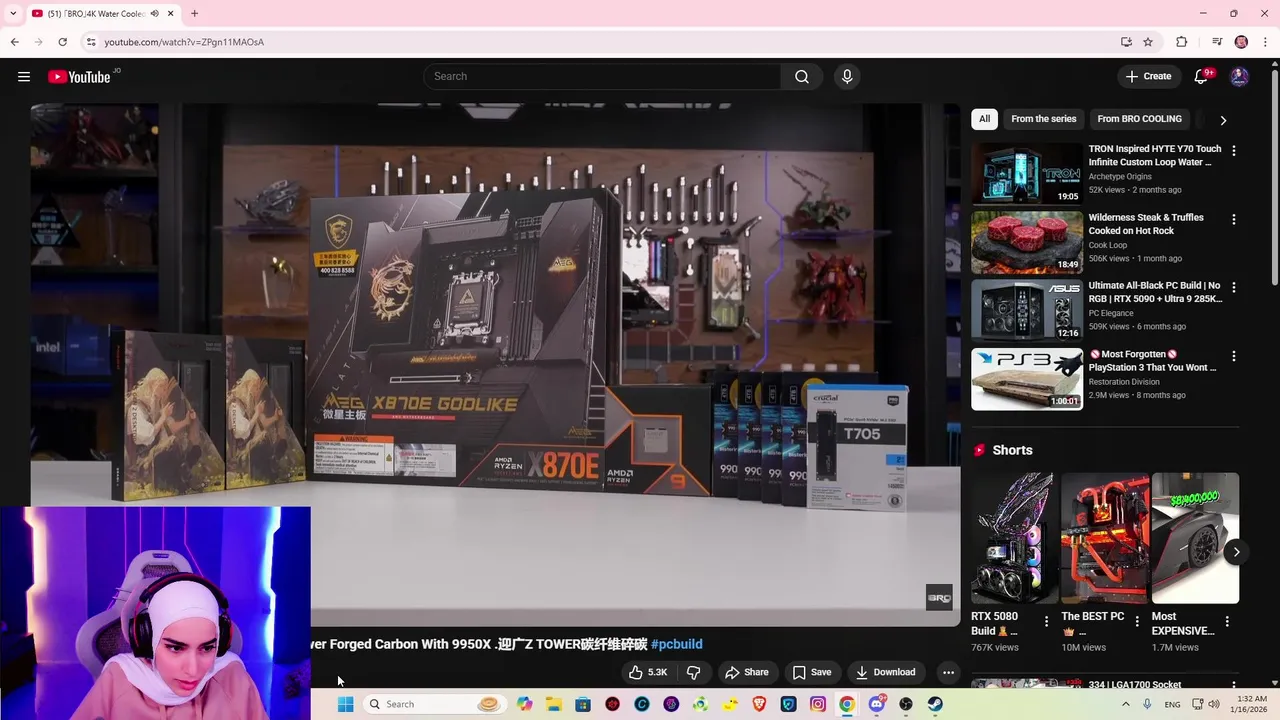Open options menu for All-Black PC Build
The height and width of the screenshot is (720, 1280).
1233,288
